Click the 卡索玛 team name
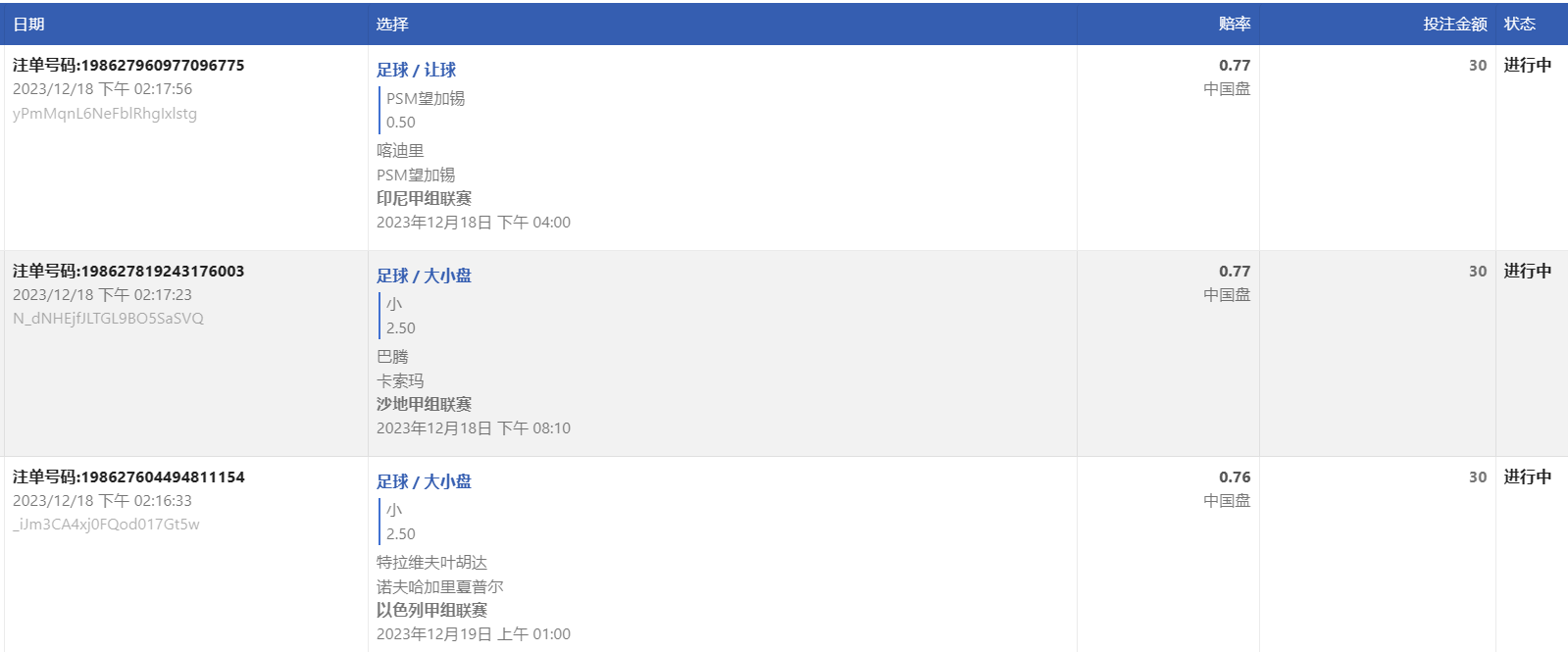This screenshot has width=1568, height=652. point(400,380)
